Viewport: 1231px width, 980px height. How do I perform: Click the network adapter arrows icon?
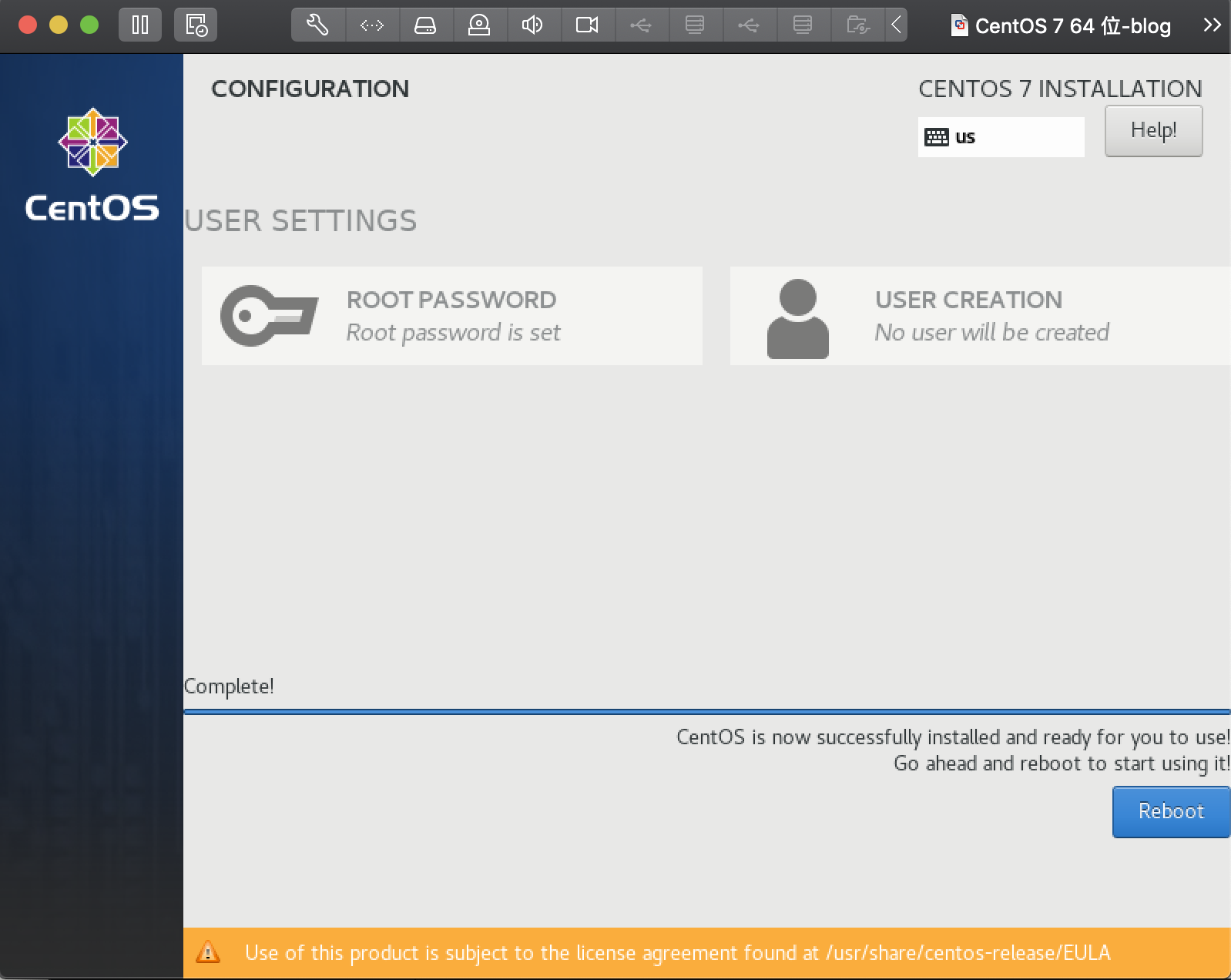[x=372, y=25]
